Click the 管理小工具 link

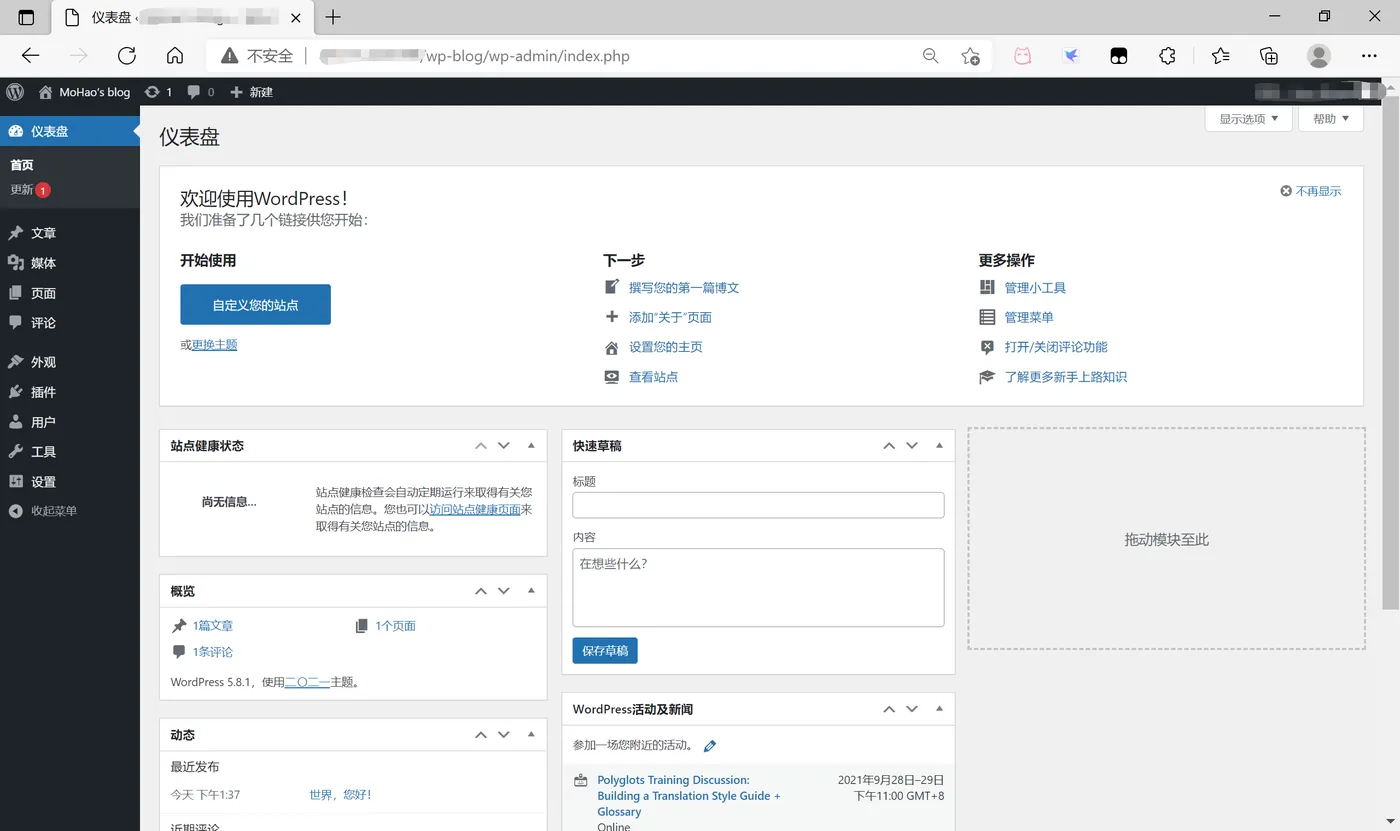[x=1035, y=288]
